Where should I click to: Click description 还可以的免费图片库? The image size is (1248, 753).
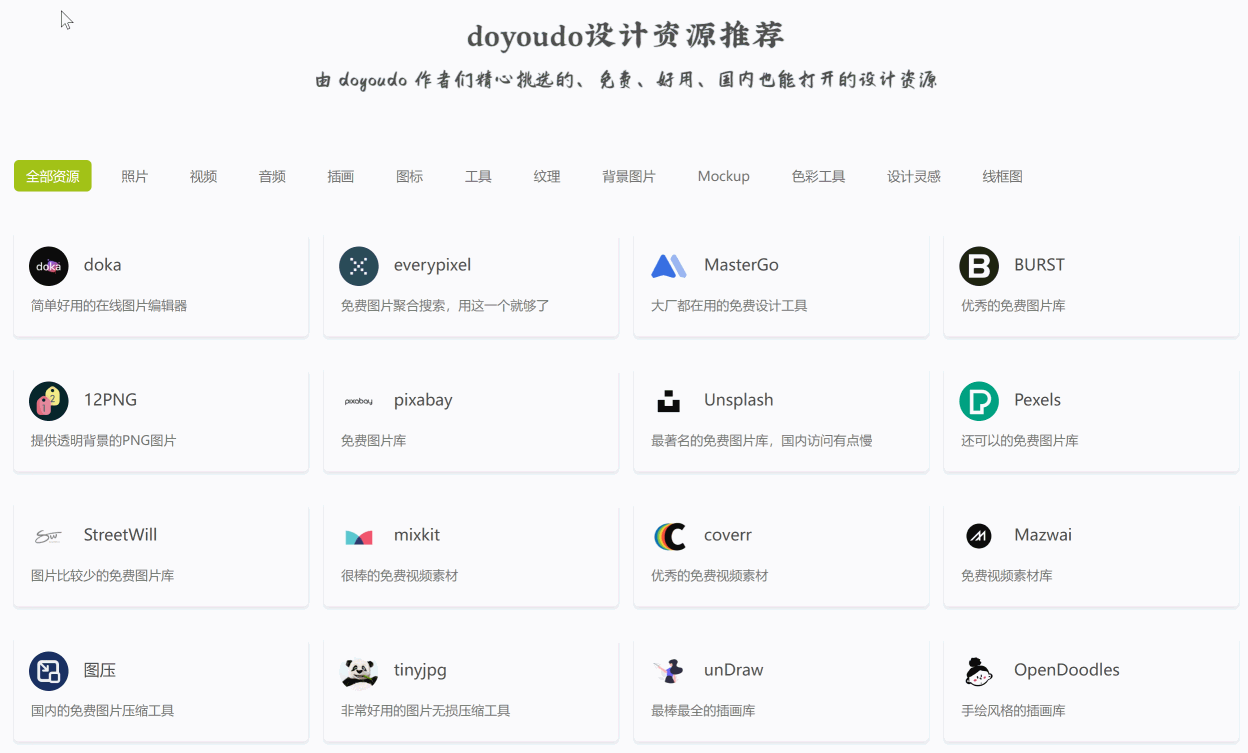pos(1020,441)
